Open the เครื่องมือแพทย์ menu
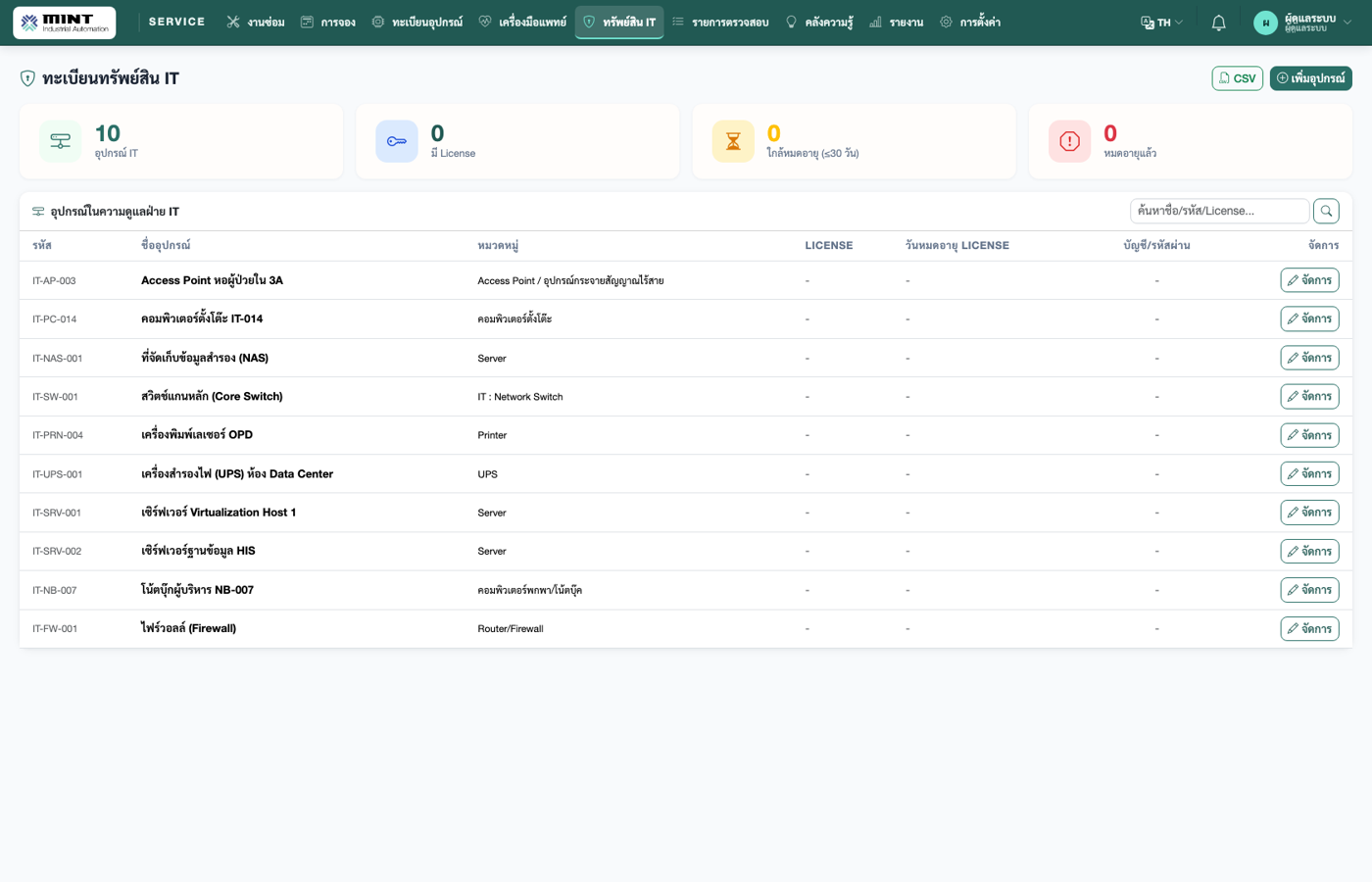The width and height of the screenshot is (1372, 882). click(x=522, y=23)
